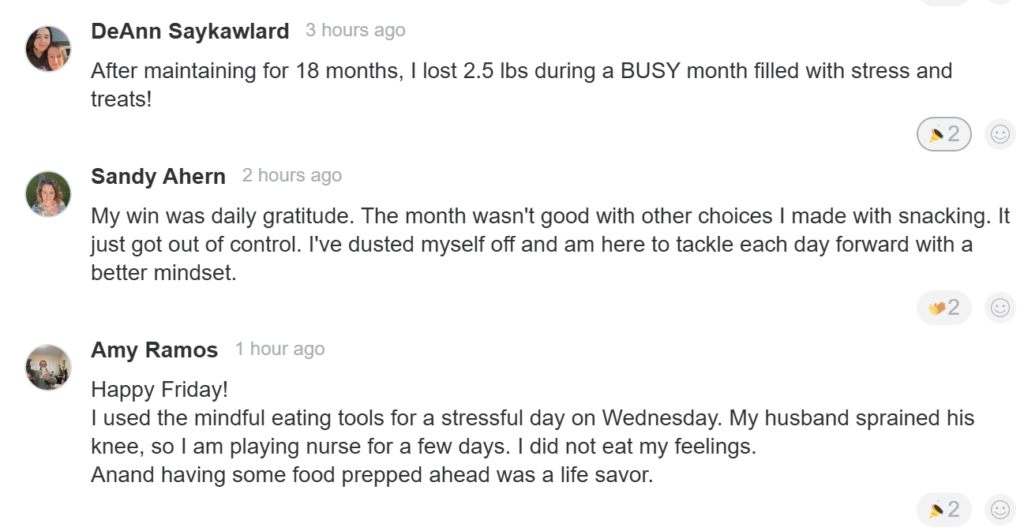Click Amy's sentence about food prepped ahead
1024x531 pixels.
(x=371, y=475)
